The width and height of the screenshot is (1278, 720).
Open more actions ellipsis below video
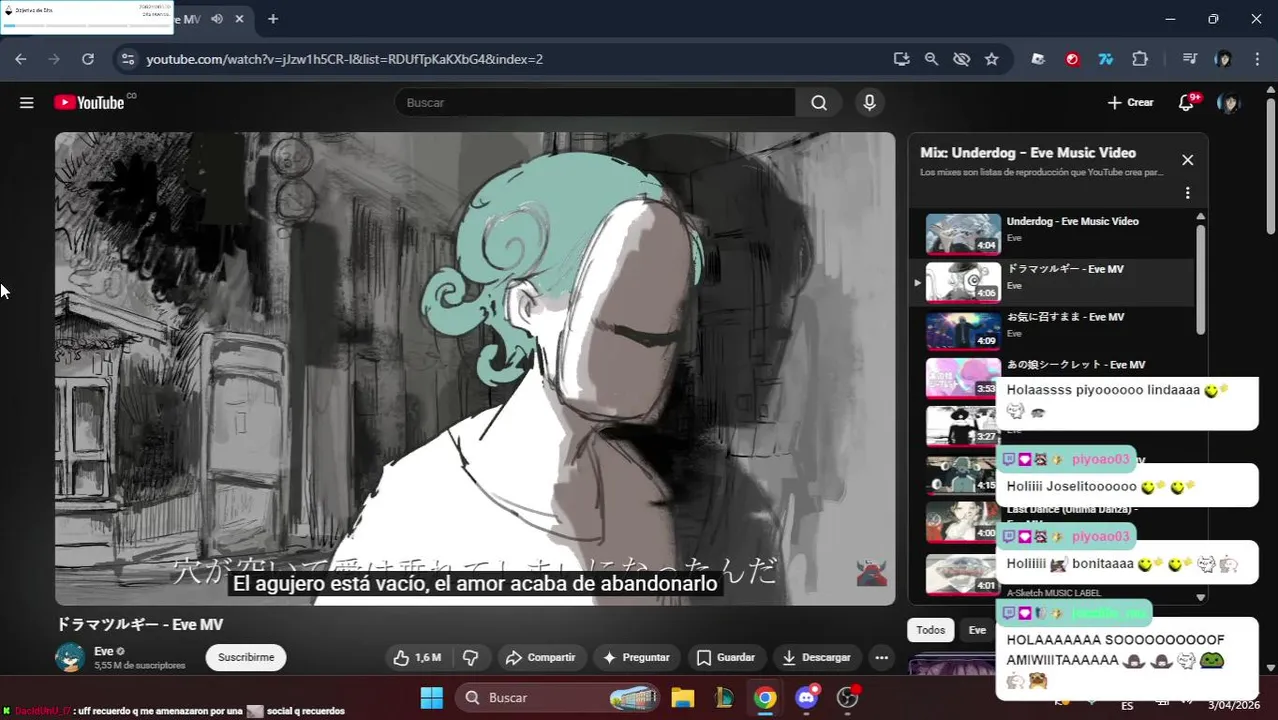[881, 657]
